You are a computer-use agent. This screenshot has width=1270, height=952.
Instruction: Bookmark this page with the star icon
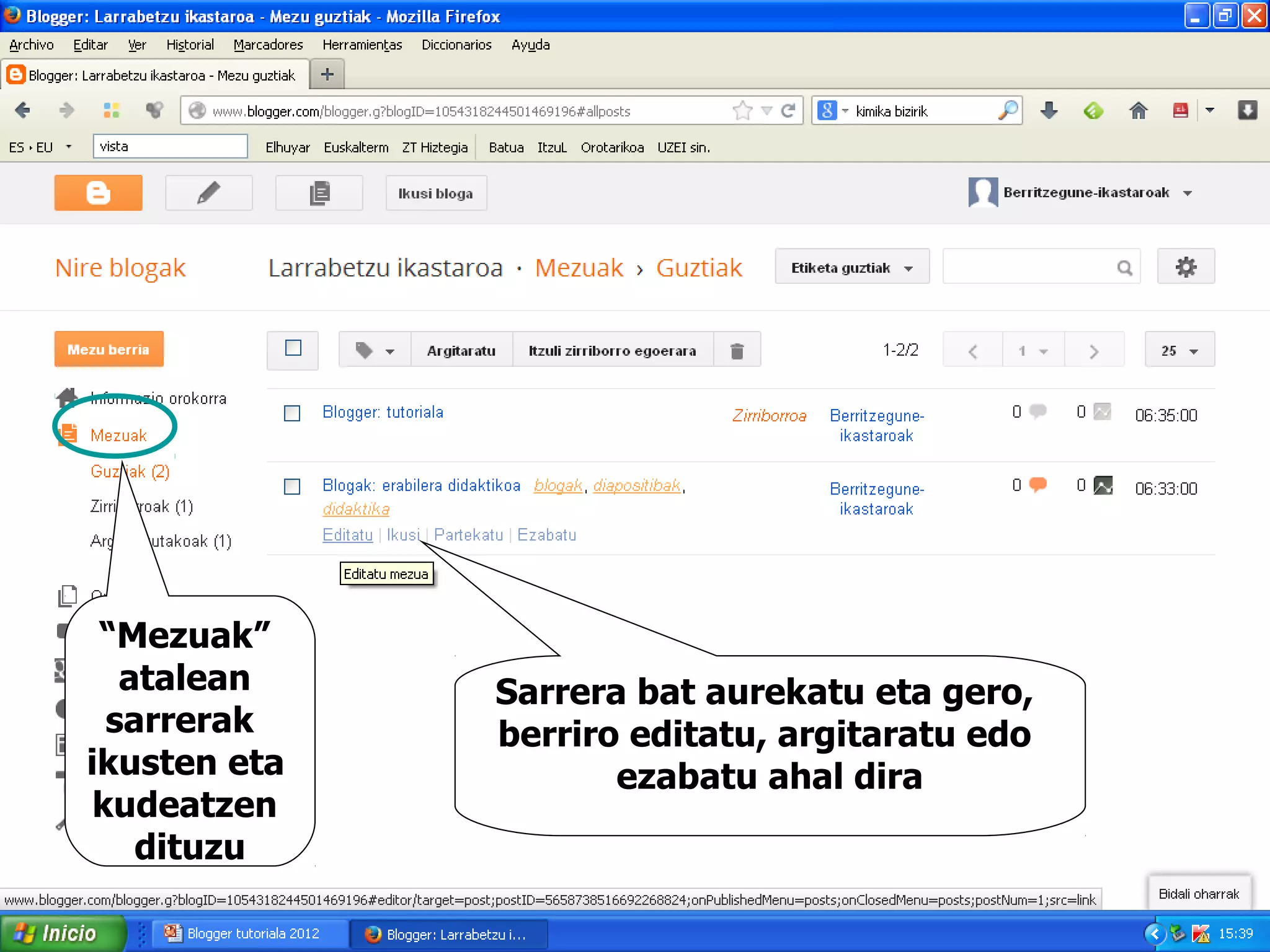click(x=742, y=110)
